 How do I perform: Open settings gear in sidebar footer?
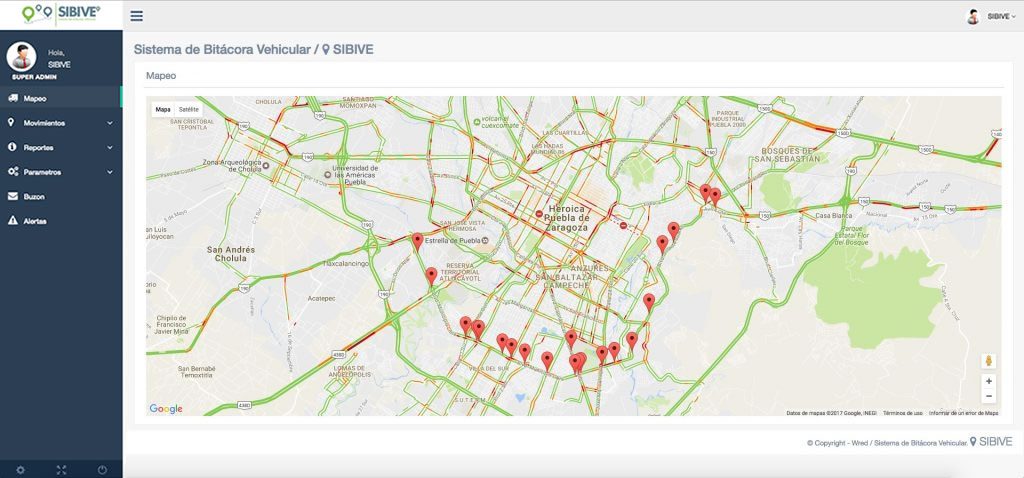[21, 469]
